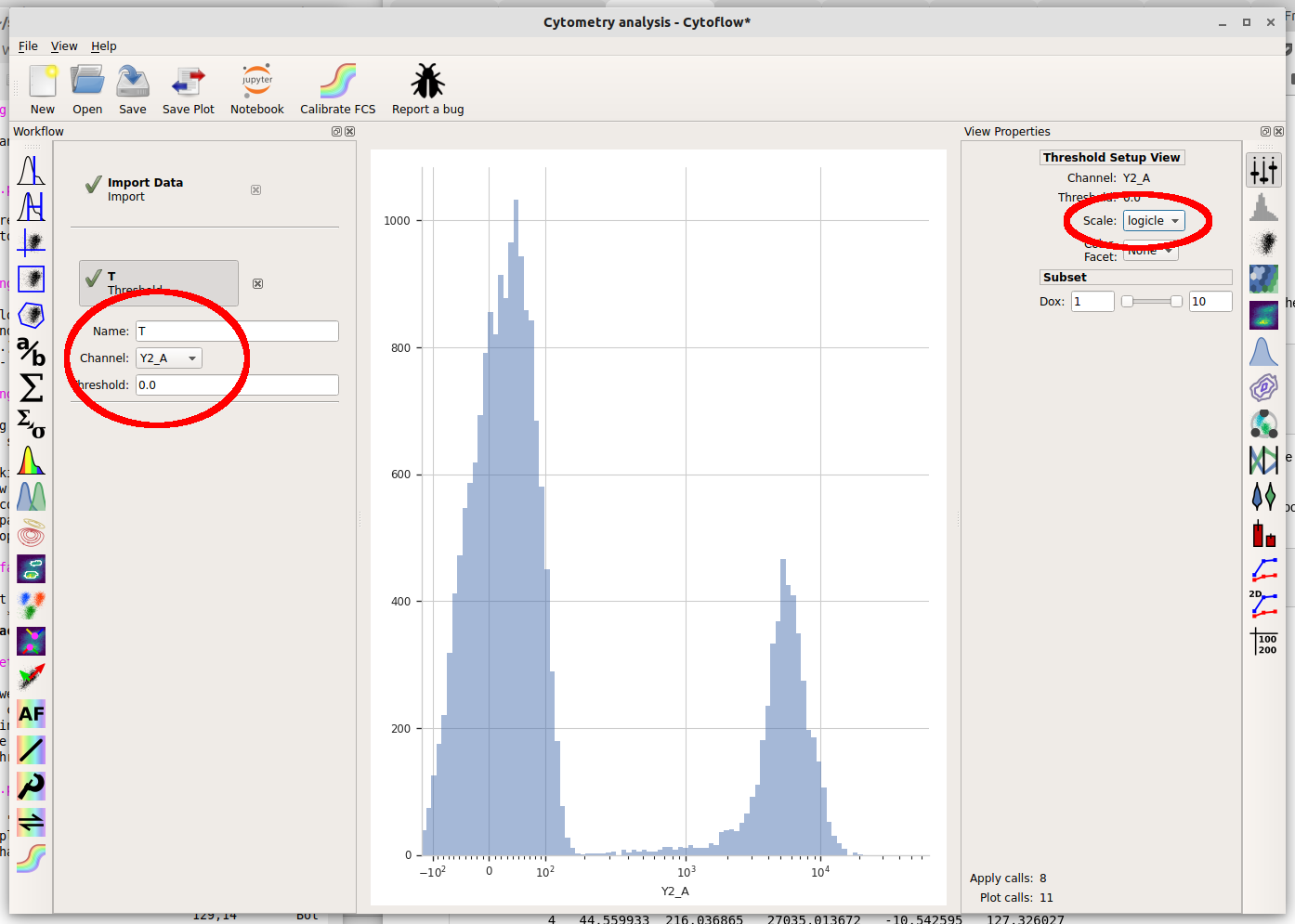Float the View Properties panel
1295x924 pixels.
pos(1265,132)
